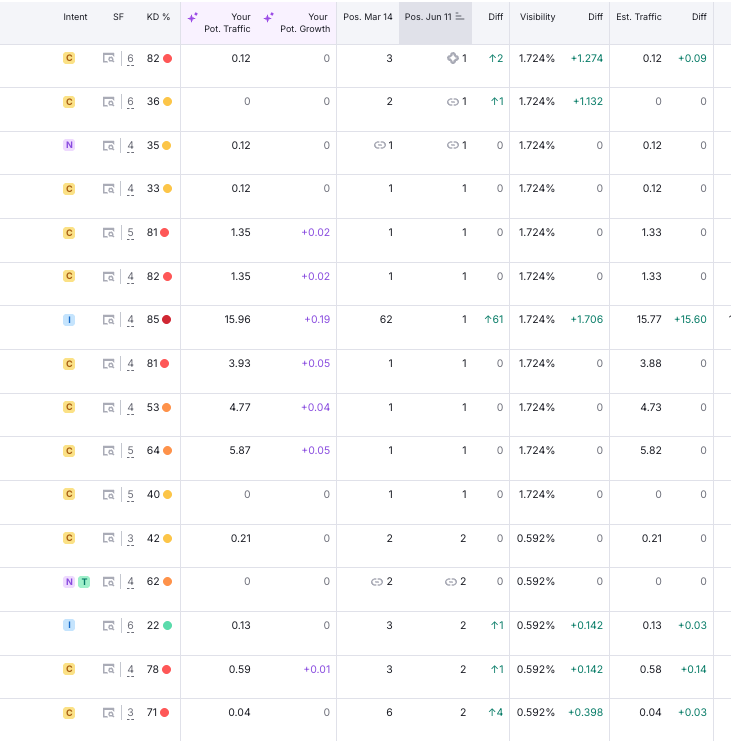This screenshot has width=731, height=741.
Task: Click the sparkle icon beside Your Pot. Growth
Action: [x=269, y=18]
